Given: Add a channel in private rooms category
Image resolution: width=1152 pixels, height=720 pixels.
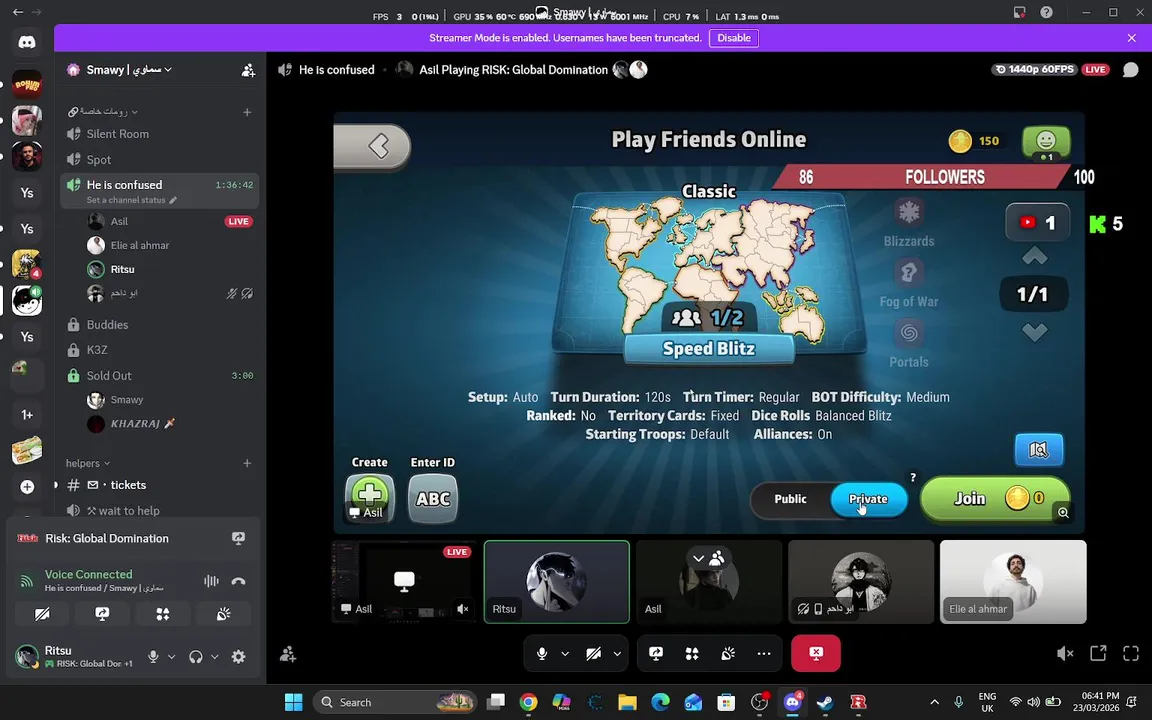Looking at the screenshot, I should [x=247, y=112].
